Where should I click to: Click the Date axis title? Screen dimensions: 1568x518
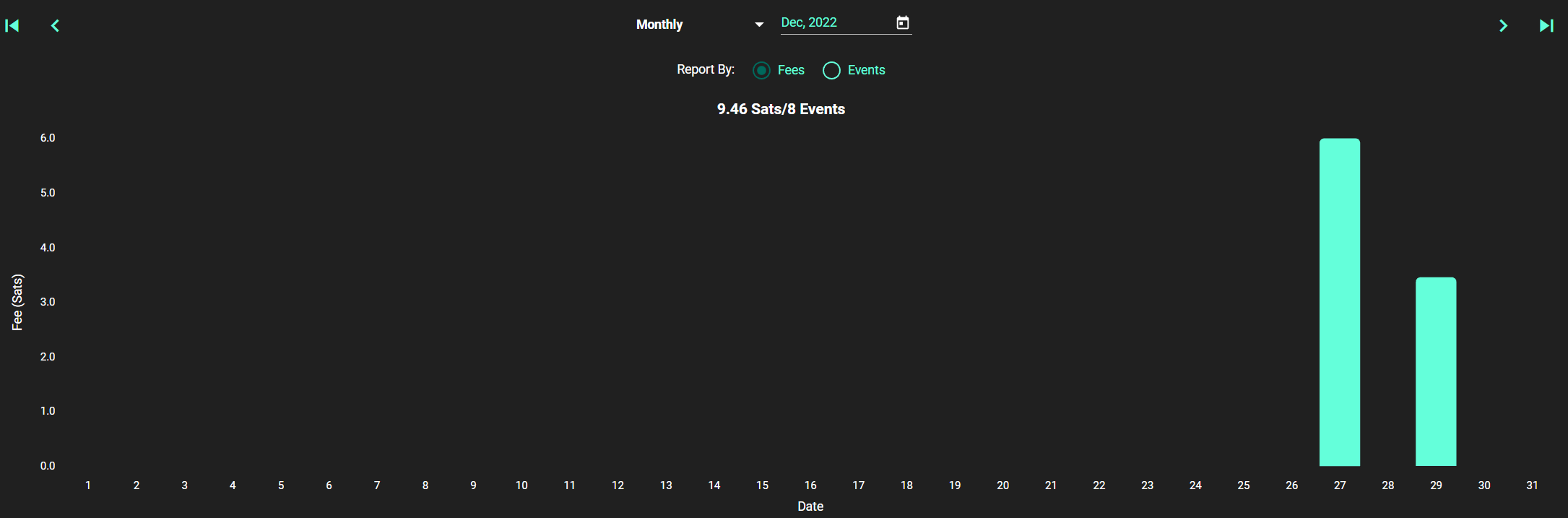[x=810, y=506]
